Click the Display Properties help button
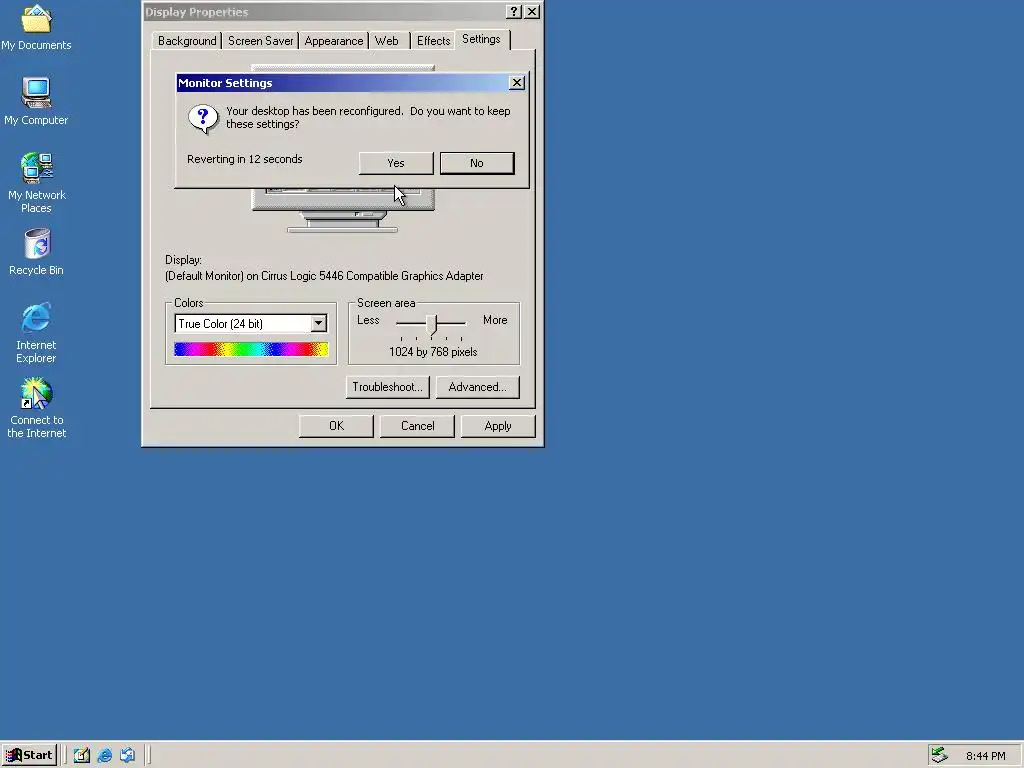 click(514, 12)
